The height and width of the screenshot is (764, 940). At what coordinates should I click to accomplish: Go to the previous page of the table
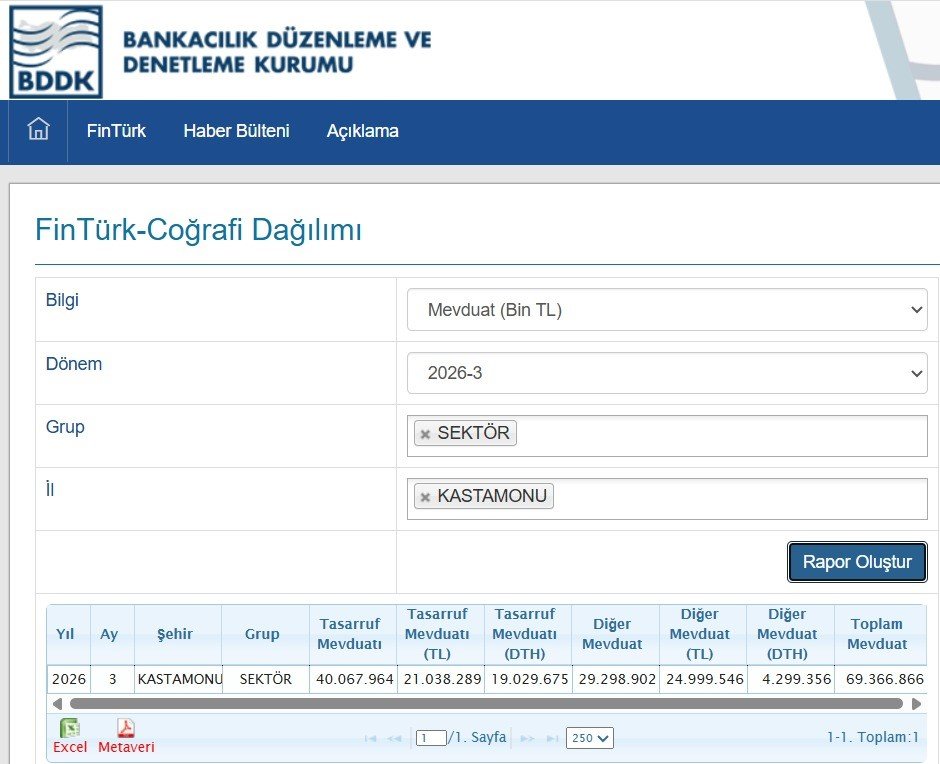coord(394,738)
